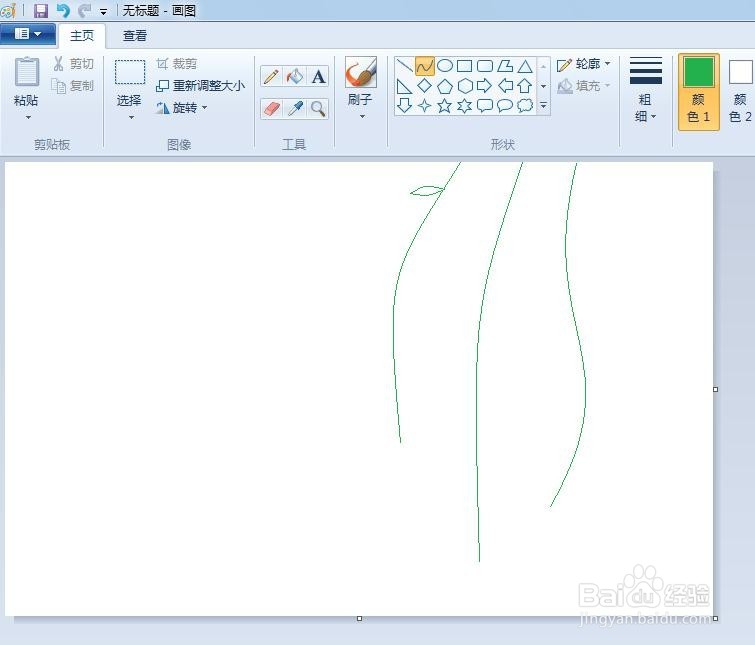Expand the 粘贴 dropdown arrow
Viewport: 755px width, 645px height.
click(28, 117)
